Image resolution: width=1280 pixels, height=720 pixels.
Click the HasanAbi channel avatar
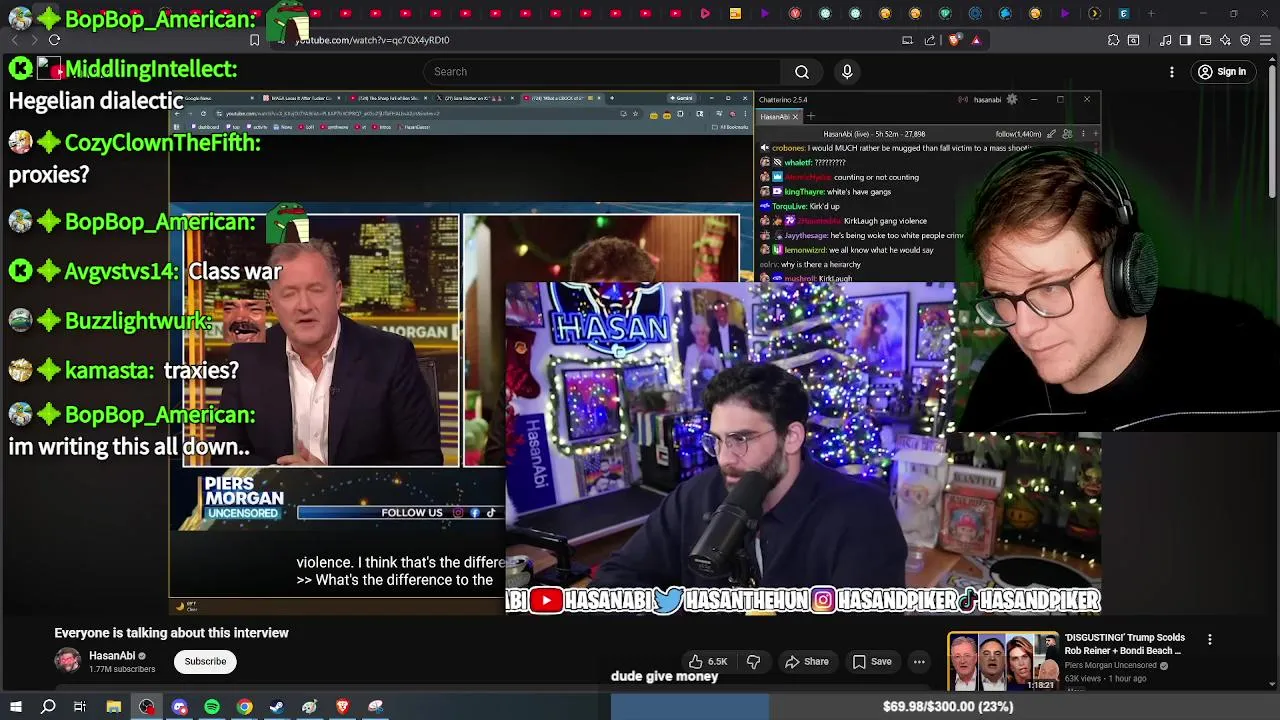(x=67, y=661)
